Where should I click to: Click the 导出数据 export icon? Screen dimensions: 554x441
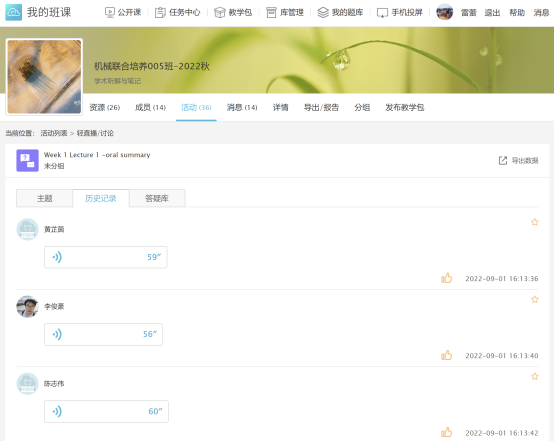502,160
